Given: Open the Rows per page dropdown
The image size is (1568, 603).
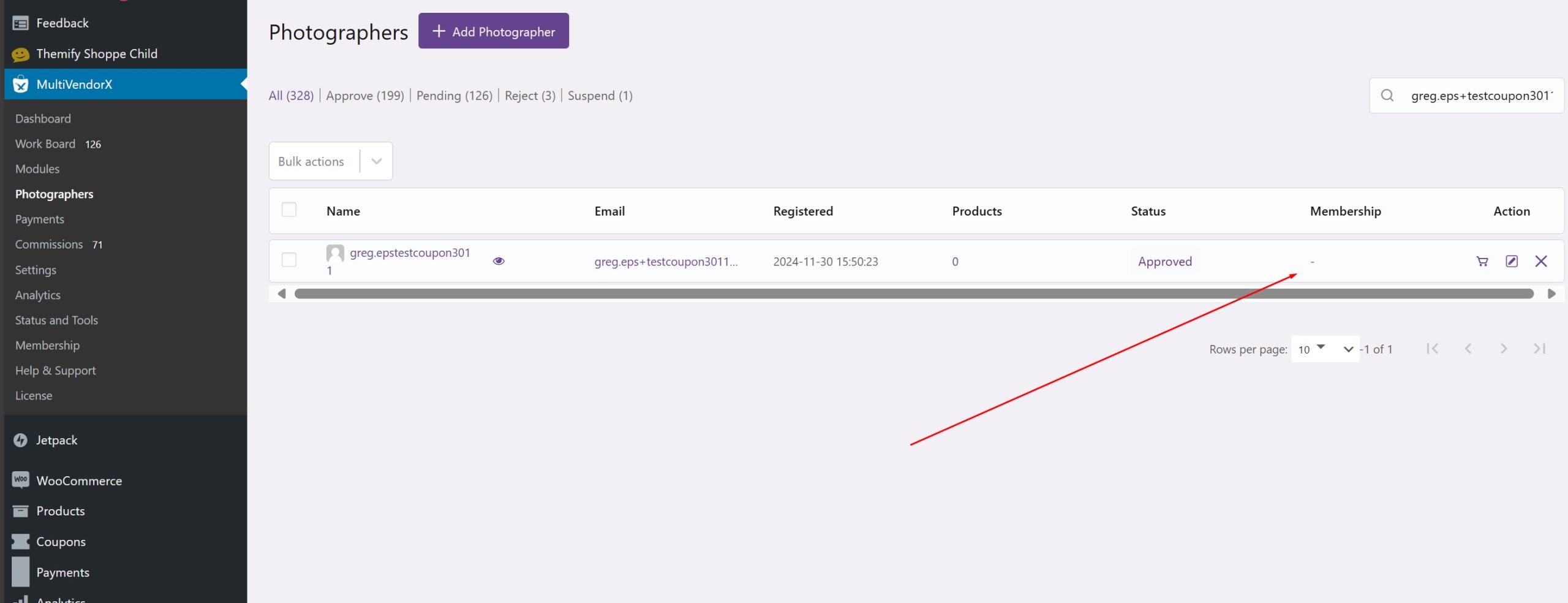Looking at the screenshot, I should click(x=1324, y=349).
